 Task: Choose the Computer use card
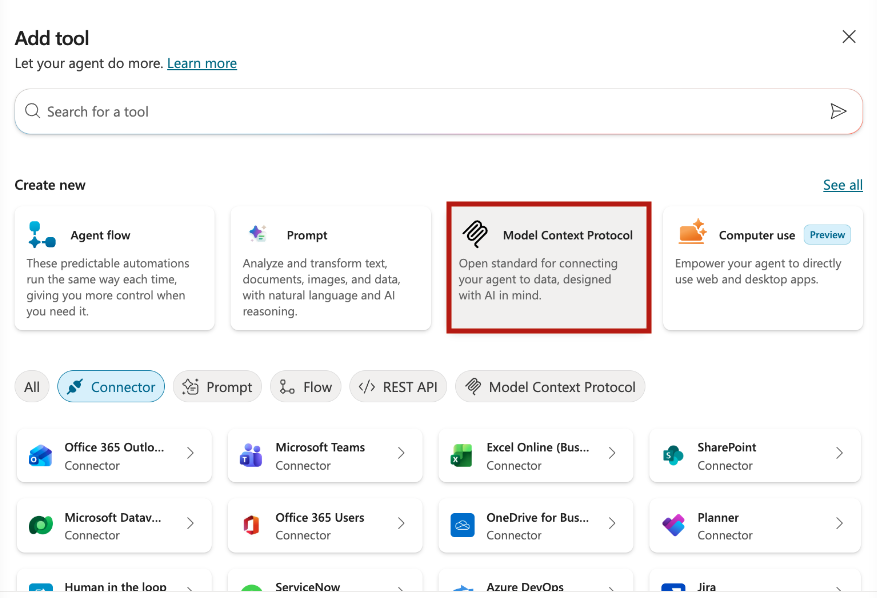click(x=763, y=269)
